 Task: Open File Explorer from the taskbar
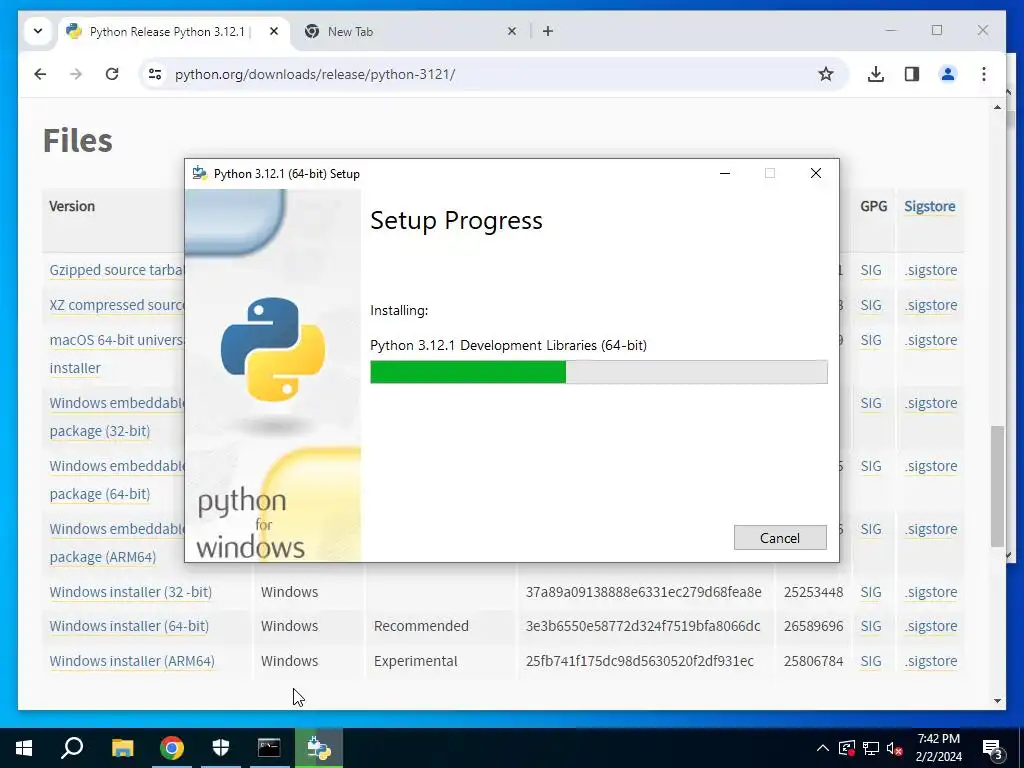pos(122,748)
